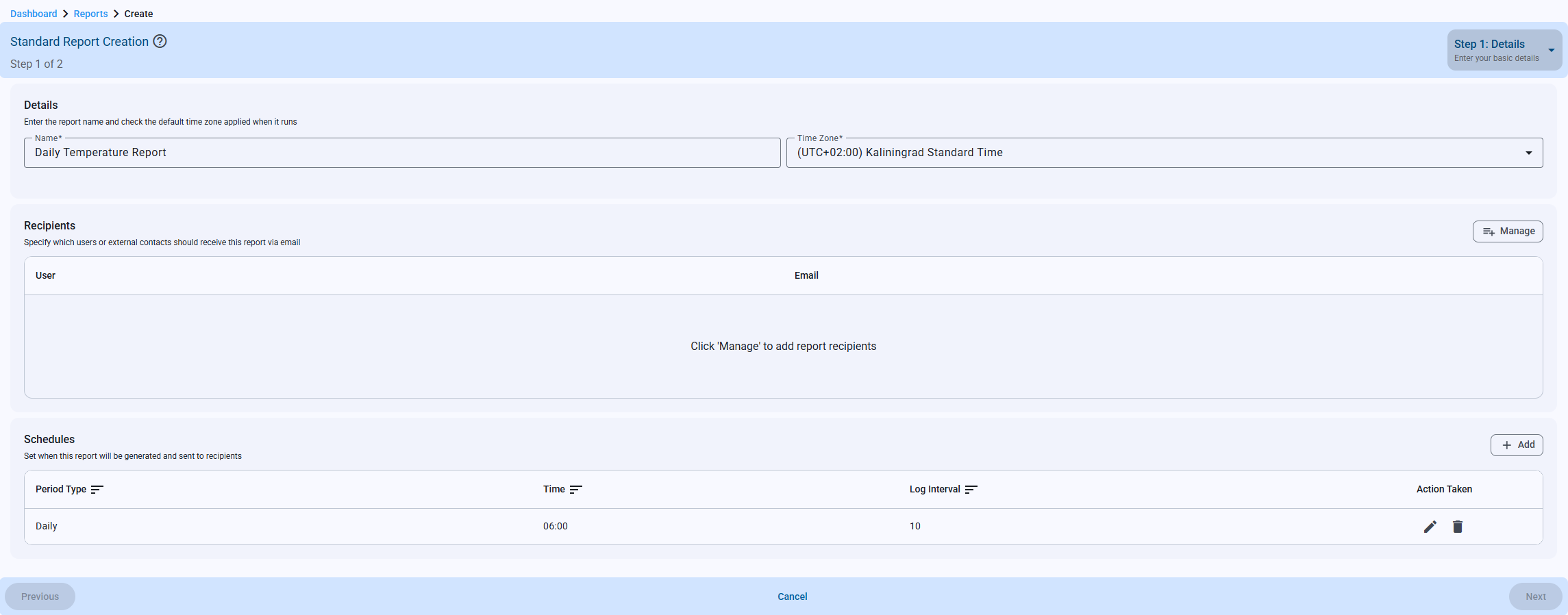Sort by Period Type filter icon
1568x615 pixels.
tap(97, 490)
